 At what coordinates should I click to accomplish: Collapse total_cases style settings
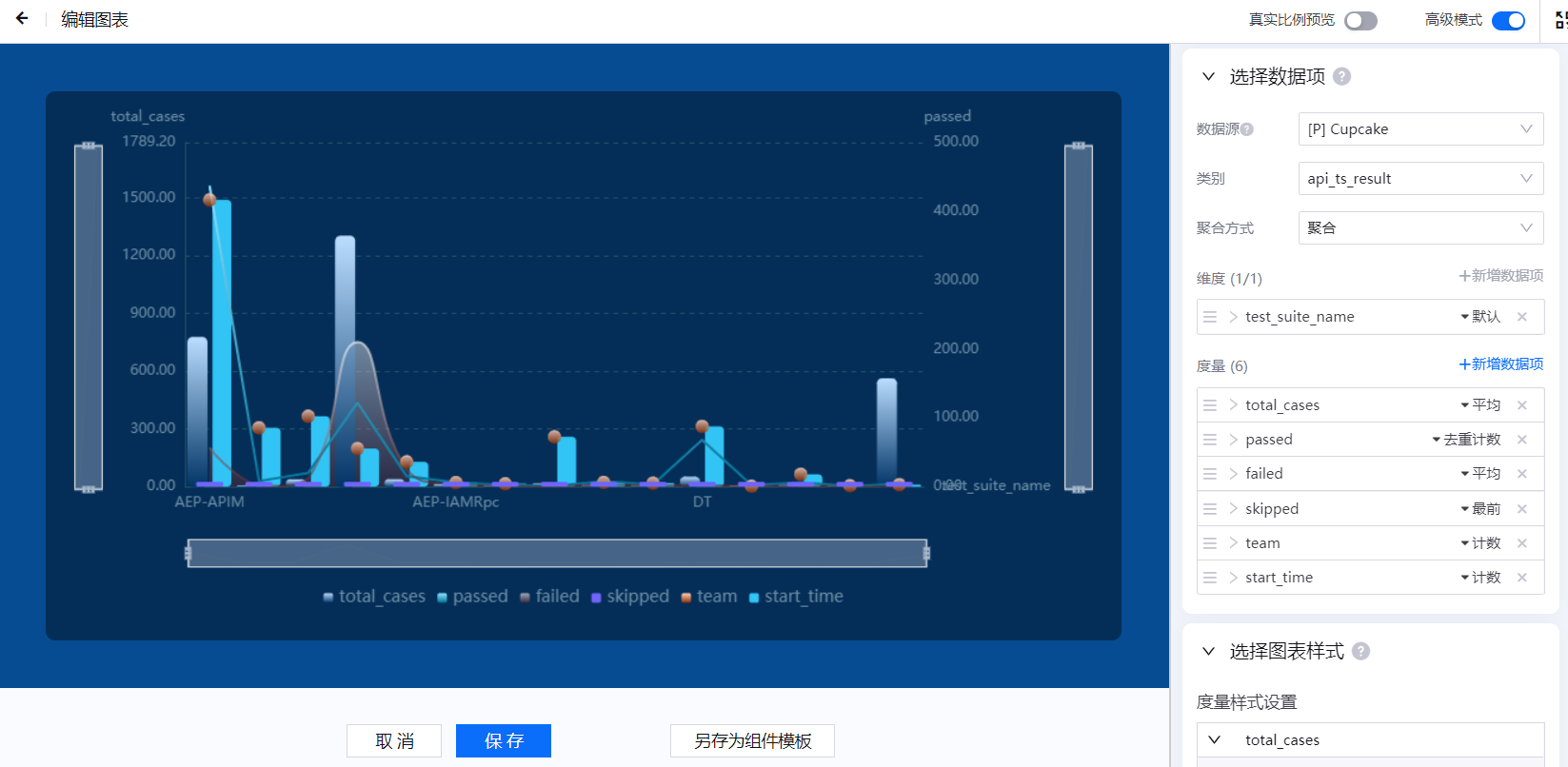(1214, 739)
